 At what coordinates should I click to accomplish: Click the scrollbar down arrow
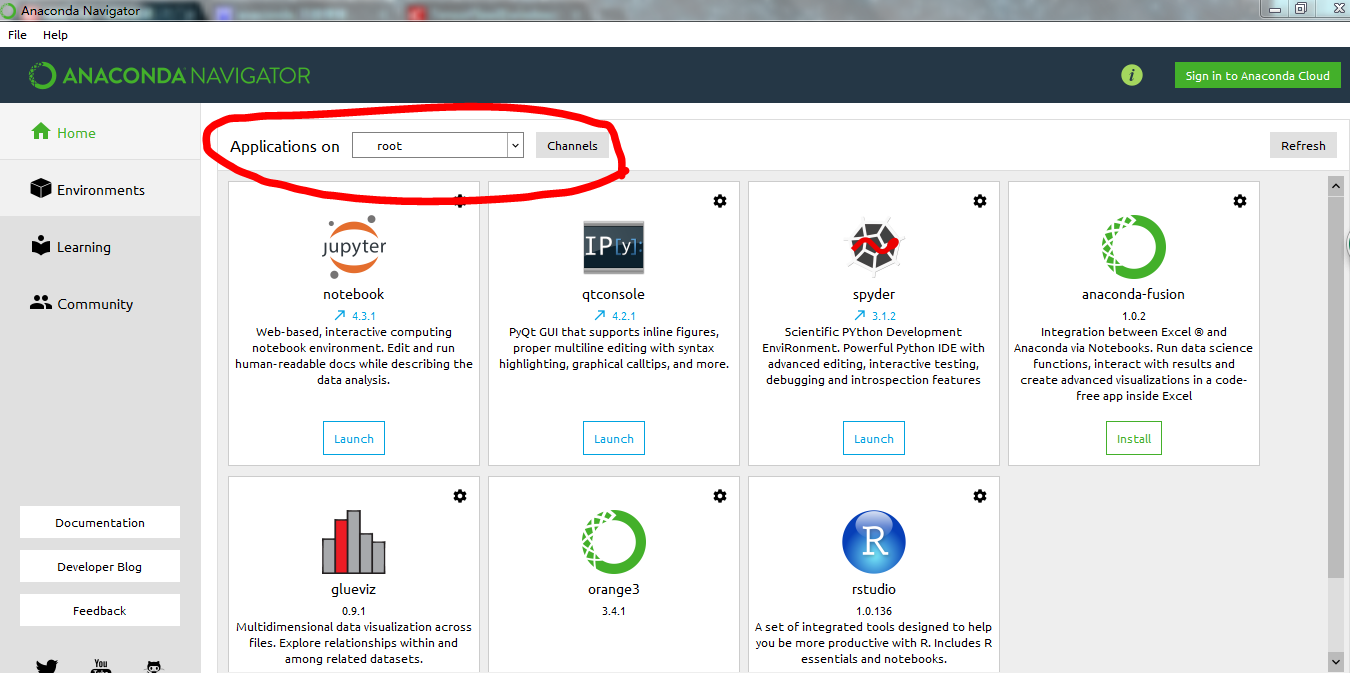coord(1335,661)
